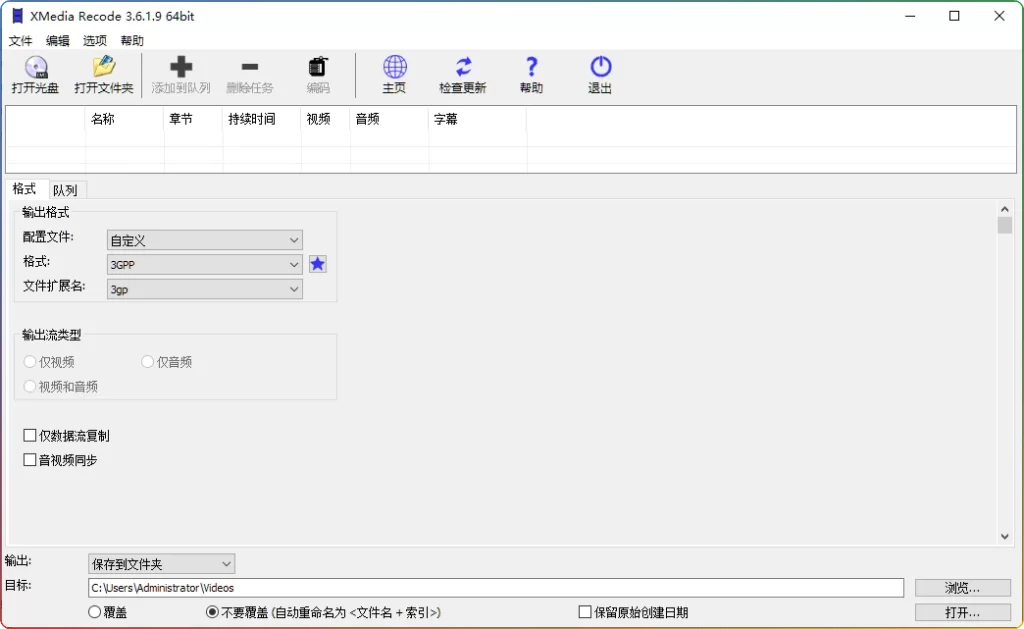Click the 打开文件夹 folder icon

(103, 68)
